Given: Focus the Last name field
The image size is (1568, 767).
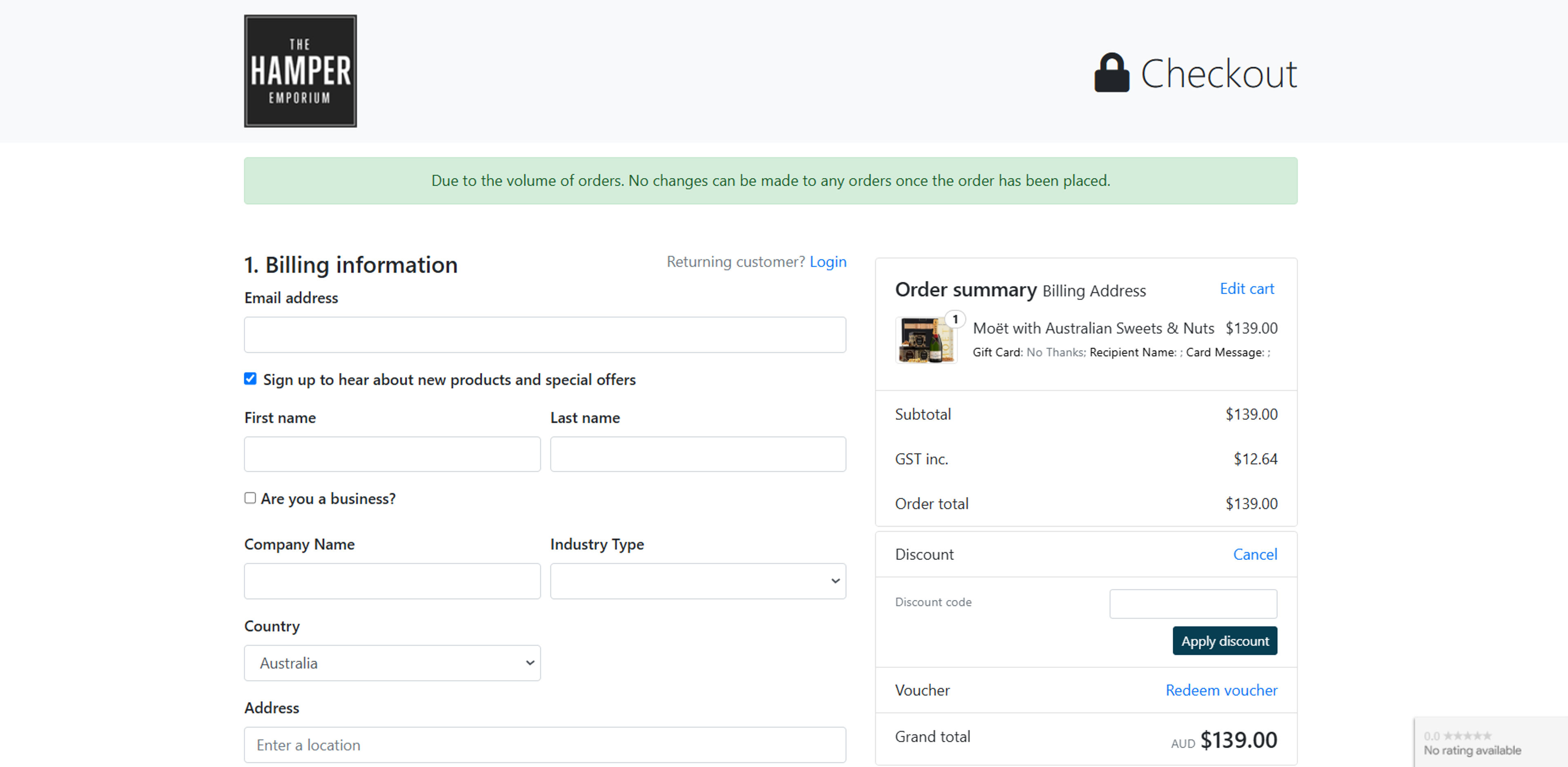Looking at the screenshot, I should pos(697,454).
